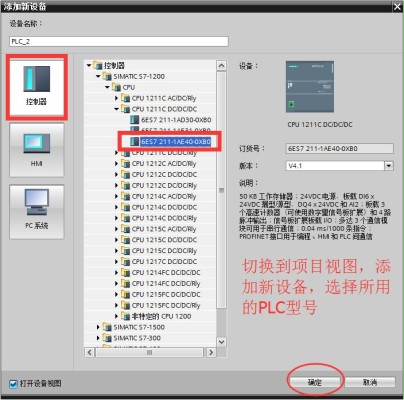Select the 6ES7 211-1AE40-0XB0 tree item

[175, 142]
